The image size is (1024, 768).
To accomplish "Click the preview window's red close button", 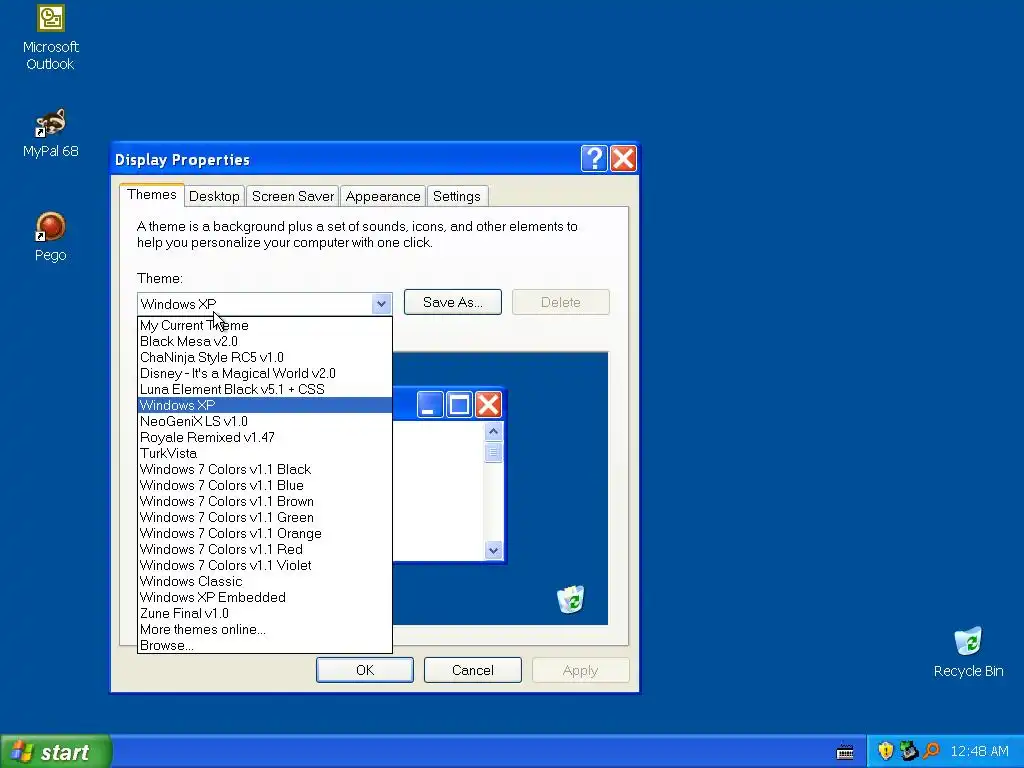I will (488, 405).
